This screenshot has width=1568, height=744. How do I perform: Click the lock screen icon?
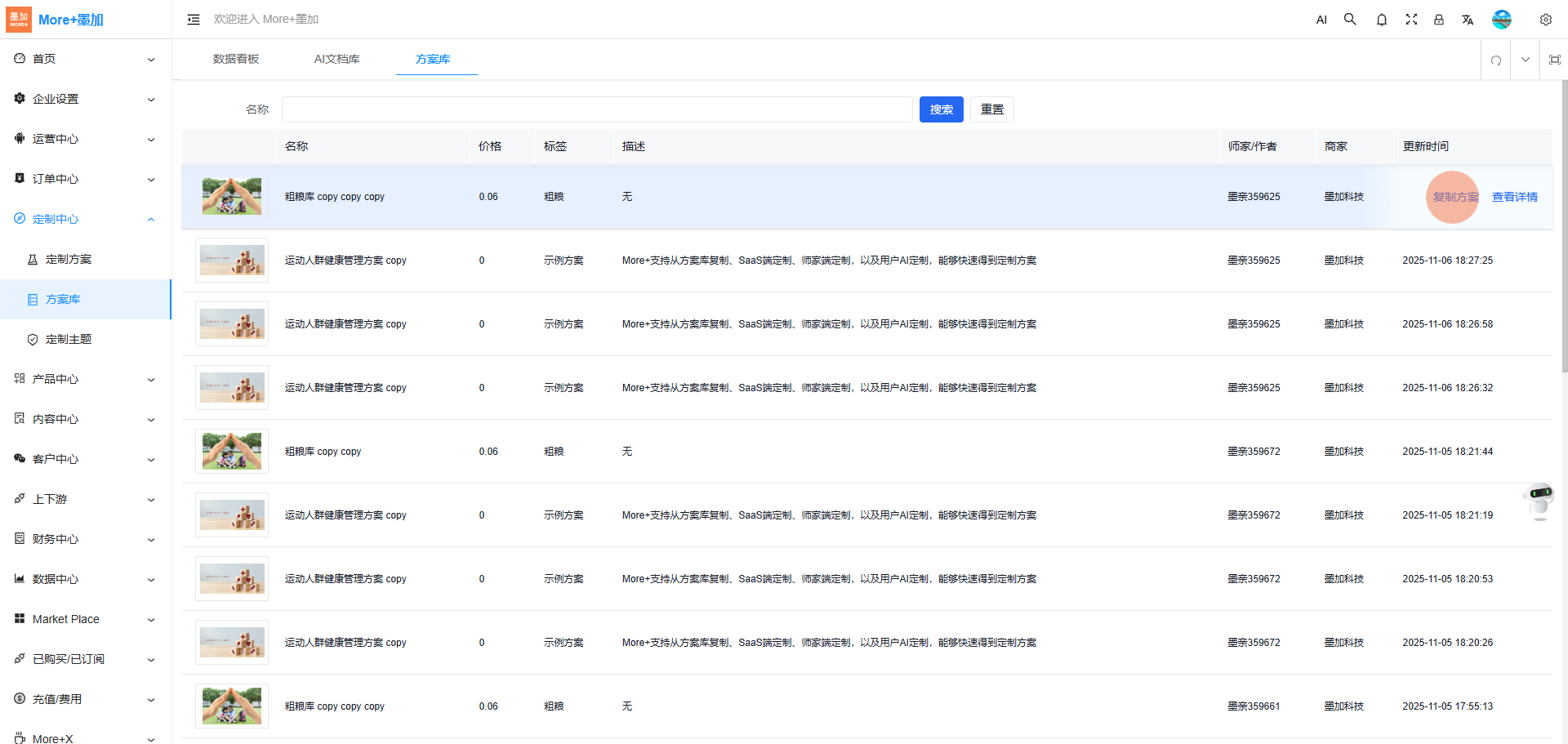coord(1439,20)
